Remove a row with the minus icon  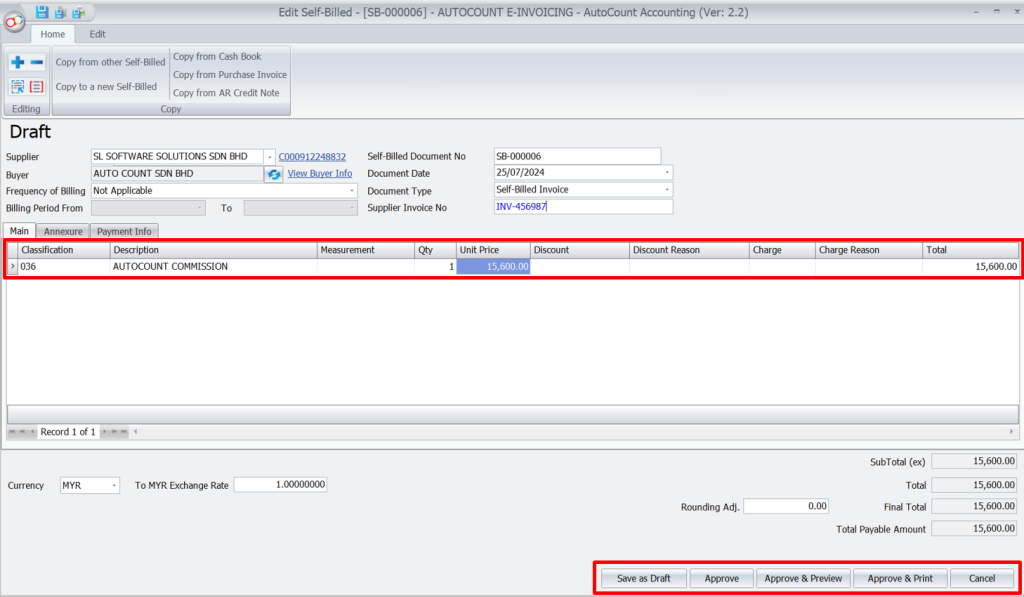coord(37,62)
